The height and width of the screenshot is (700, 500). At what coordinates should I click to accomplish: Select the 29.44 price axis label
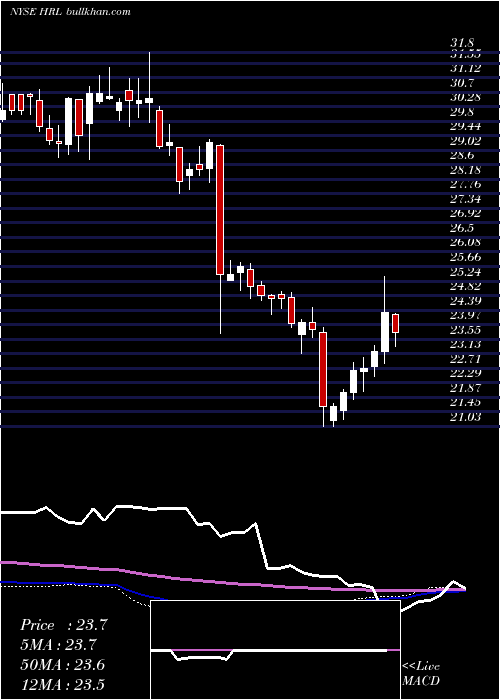(x=466, y=126)
